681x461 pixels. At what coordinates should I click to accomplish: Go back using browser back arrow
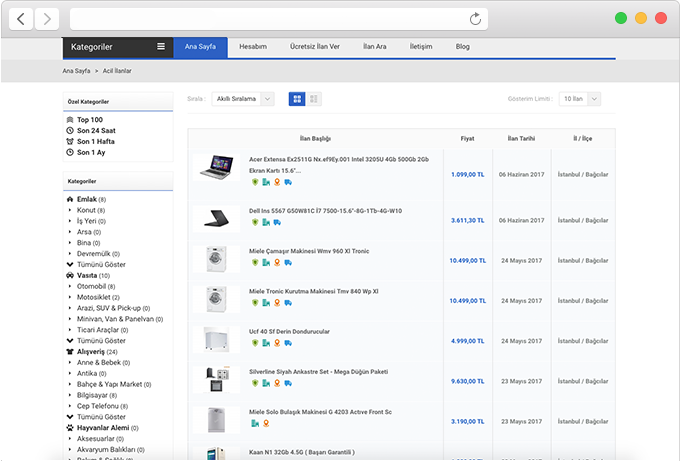22,19
